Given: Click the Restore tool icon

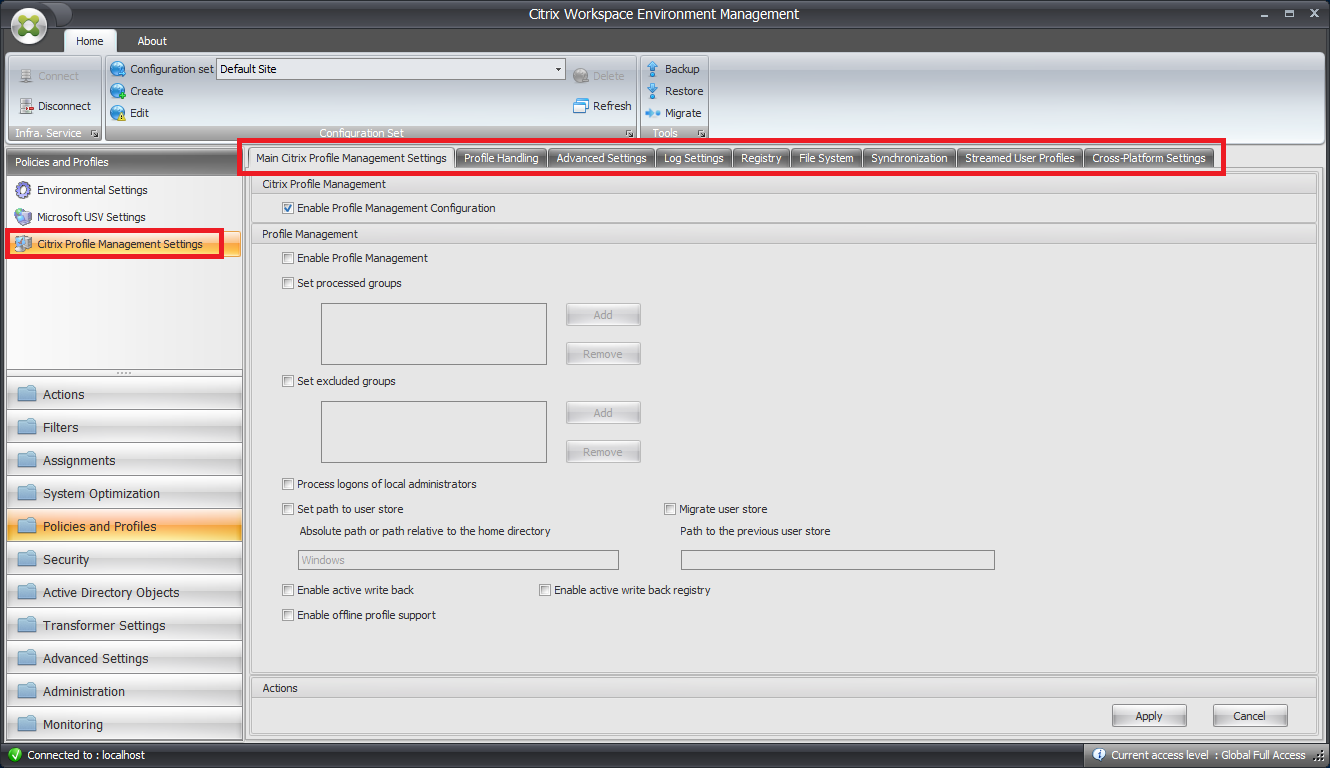Looking at the screenshot, I should (x=653, y=91).
